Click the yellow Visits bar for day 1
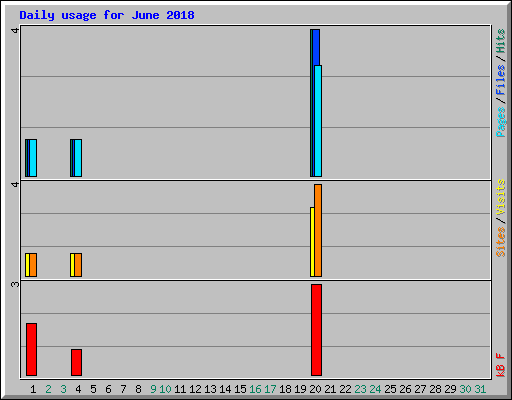This screenshot has width=512, height=400. [x=27, y=265]
